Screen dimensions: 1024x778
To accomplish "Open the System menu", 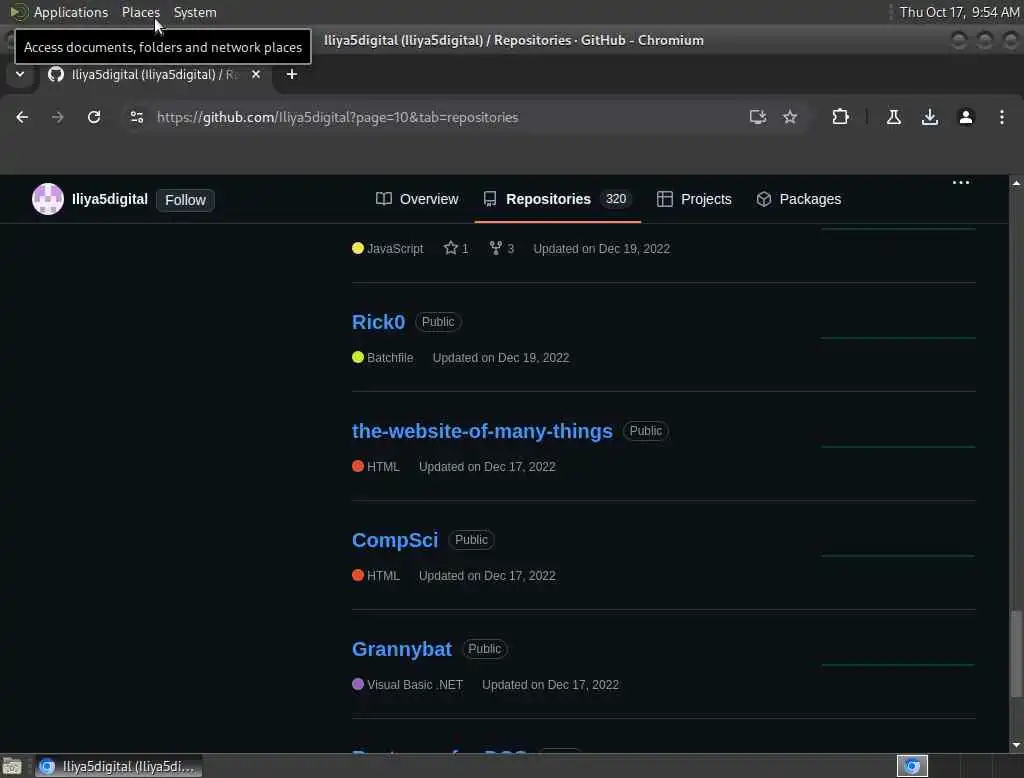I will point(195,12).
